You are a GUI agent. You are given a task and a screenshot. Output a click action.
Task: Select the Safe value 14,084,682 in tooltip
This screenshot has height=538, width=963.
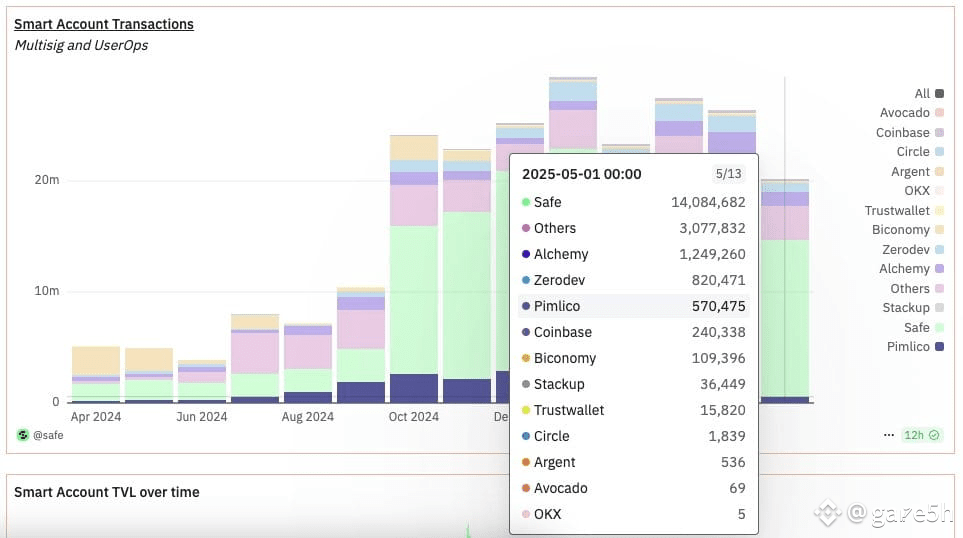pos(708,202)
